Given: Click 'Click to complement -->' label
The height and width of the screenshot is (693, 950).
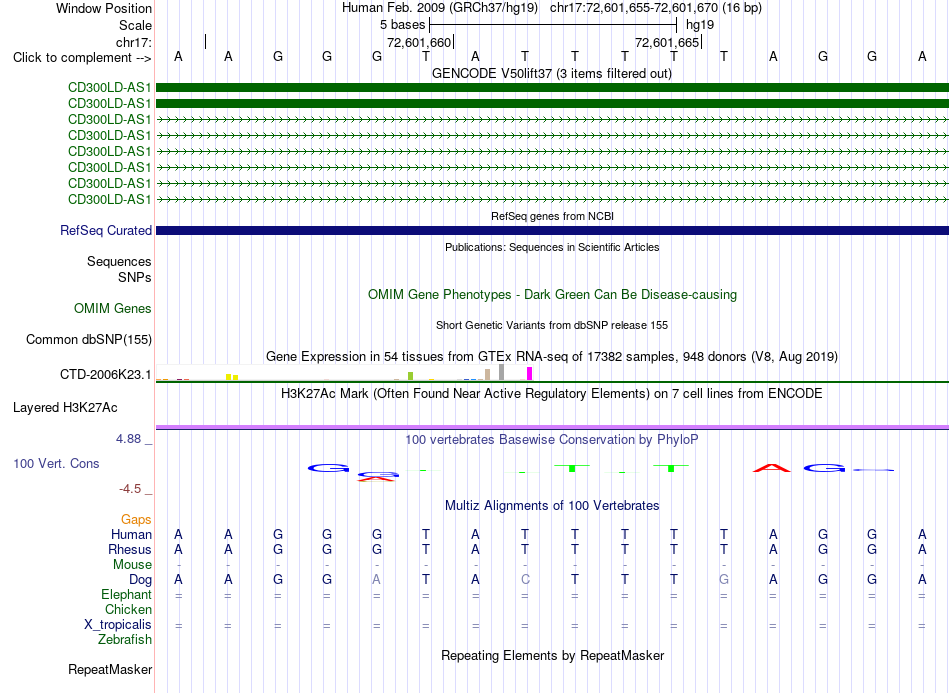Looking at the screenshot, I should click(82, 58).
